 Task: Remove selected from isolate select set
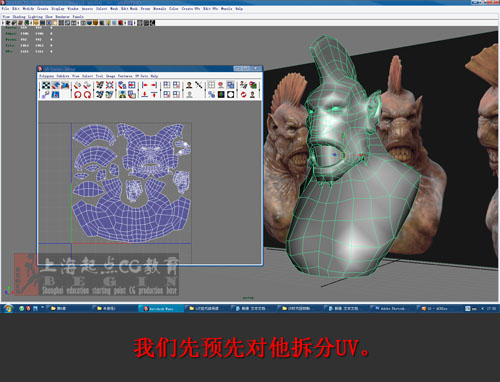(176, 95)
